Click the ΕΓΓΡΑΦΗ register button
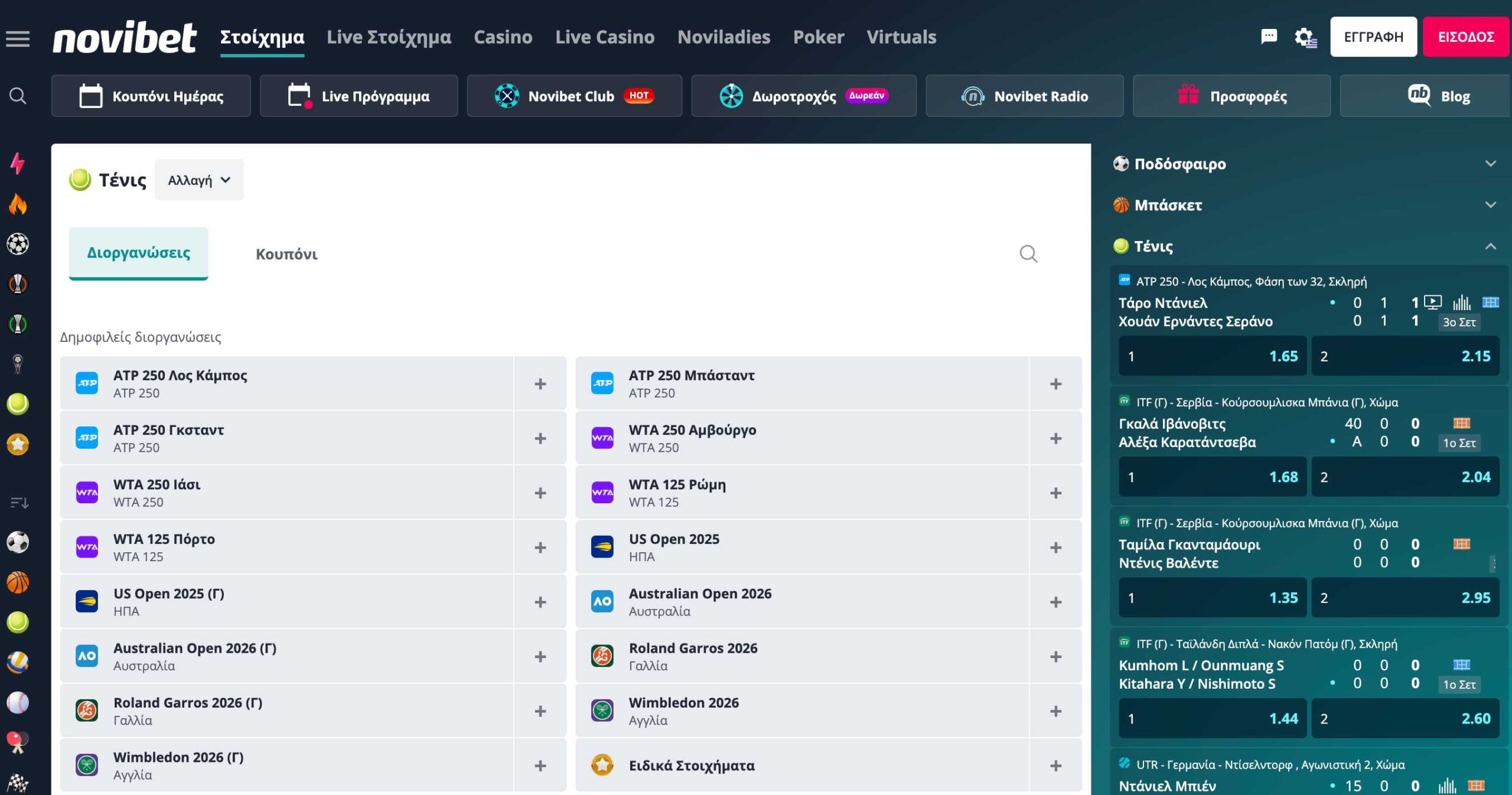1512x795 pixels. tap(1373, 37)
